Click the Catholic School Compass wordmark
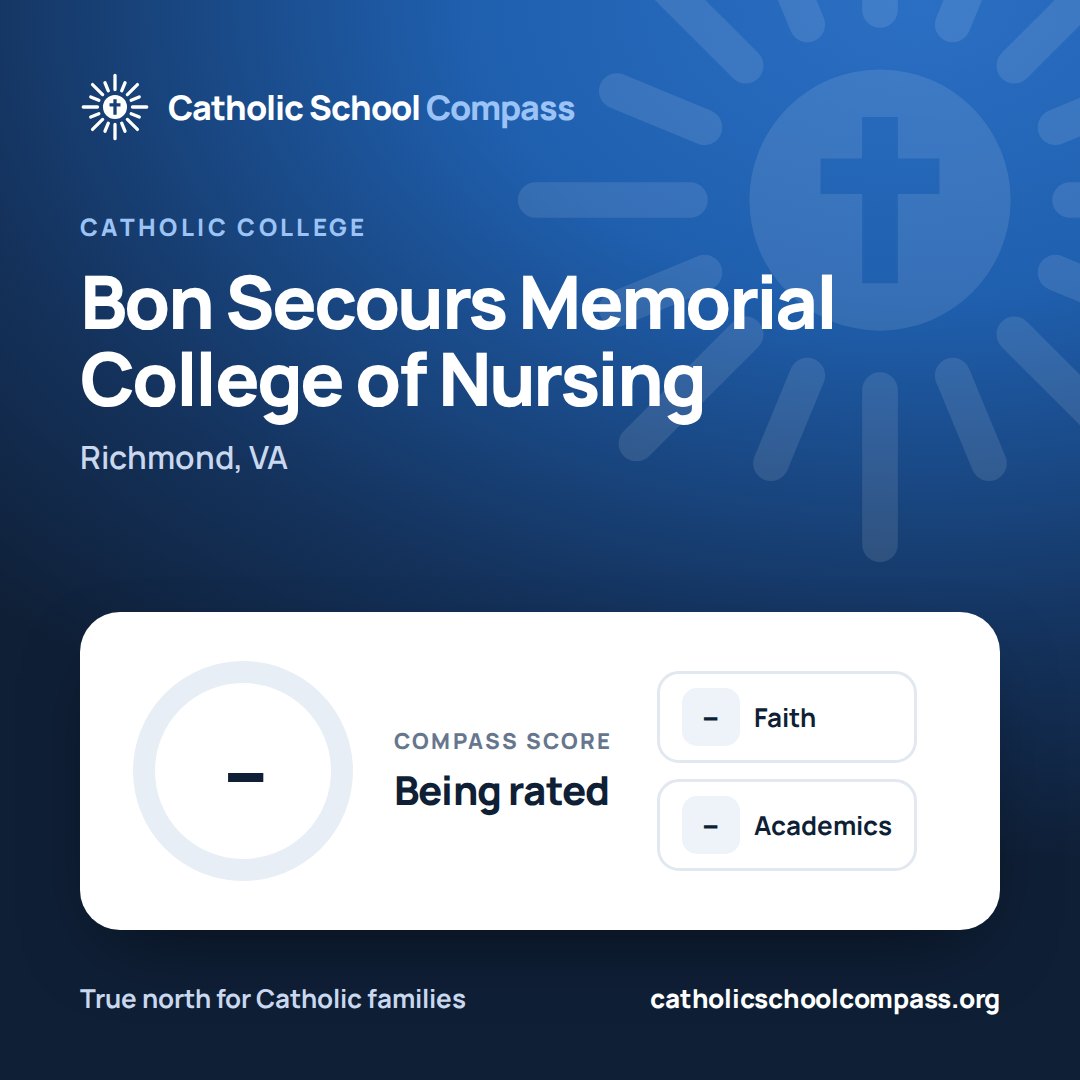 tap(371, 109)
